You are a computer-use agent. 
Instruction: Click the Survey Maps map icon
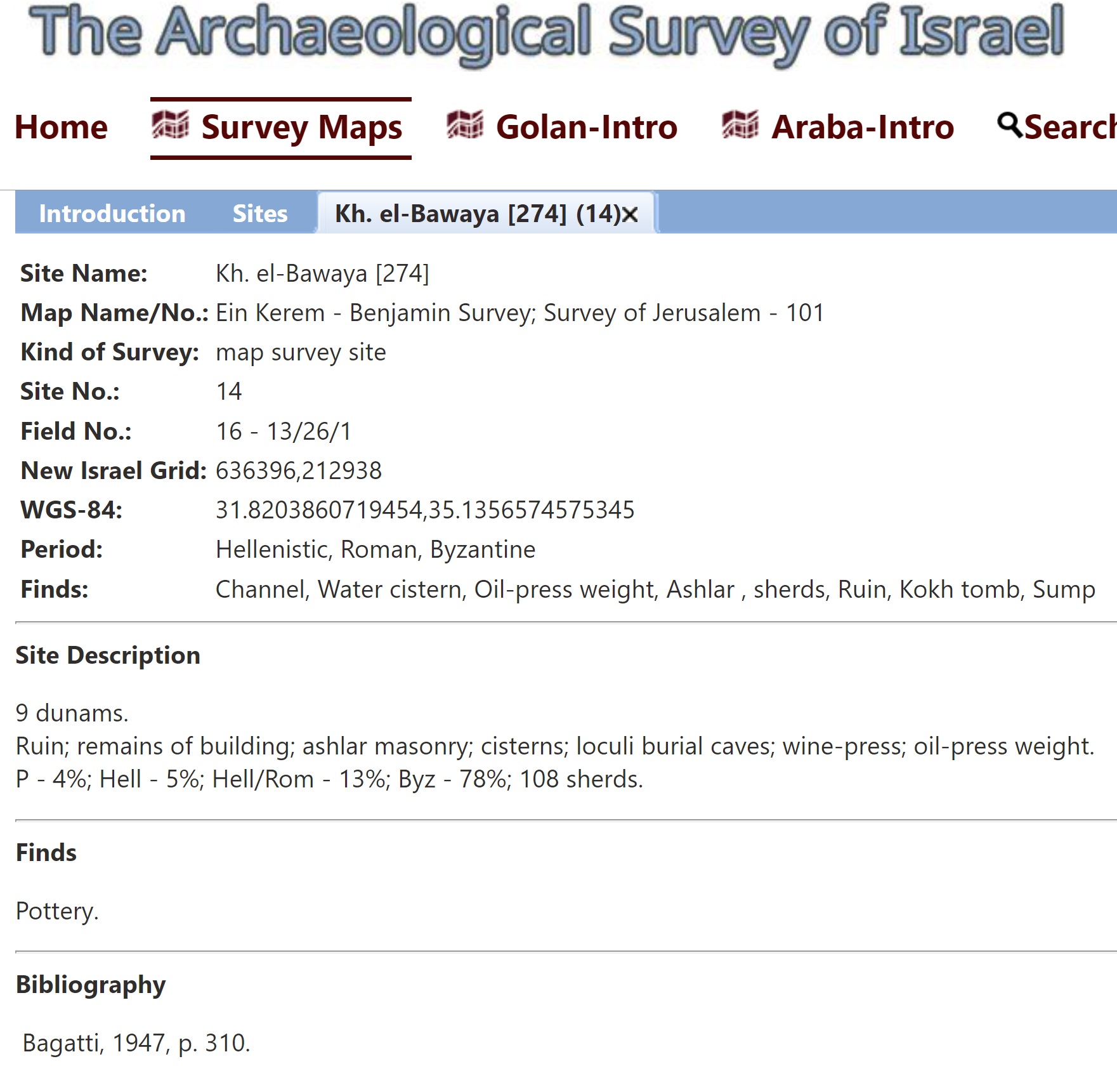coord(170,125)
